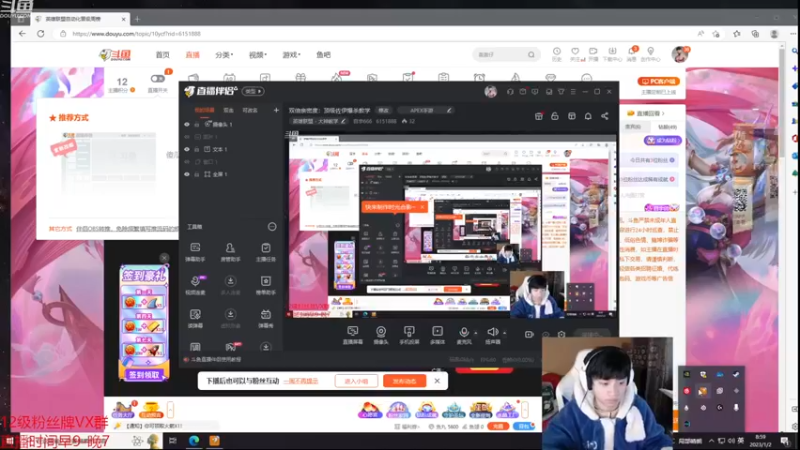Screen dimensions: 800x450
Task: Open 首页 in Douyu navigation
Action: (x=162, y=55)
